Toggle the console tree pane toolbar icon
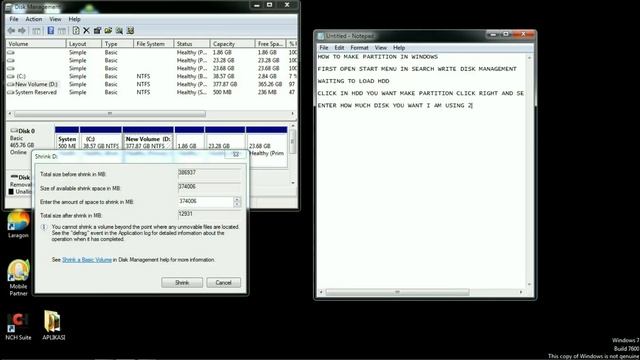The image size is (640, 360). pyautogui.click(x=36, y=31)
